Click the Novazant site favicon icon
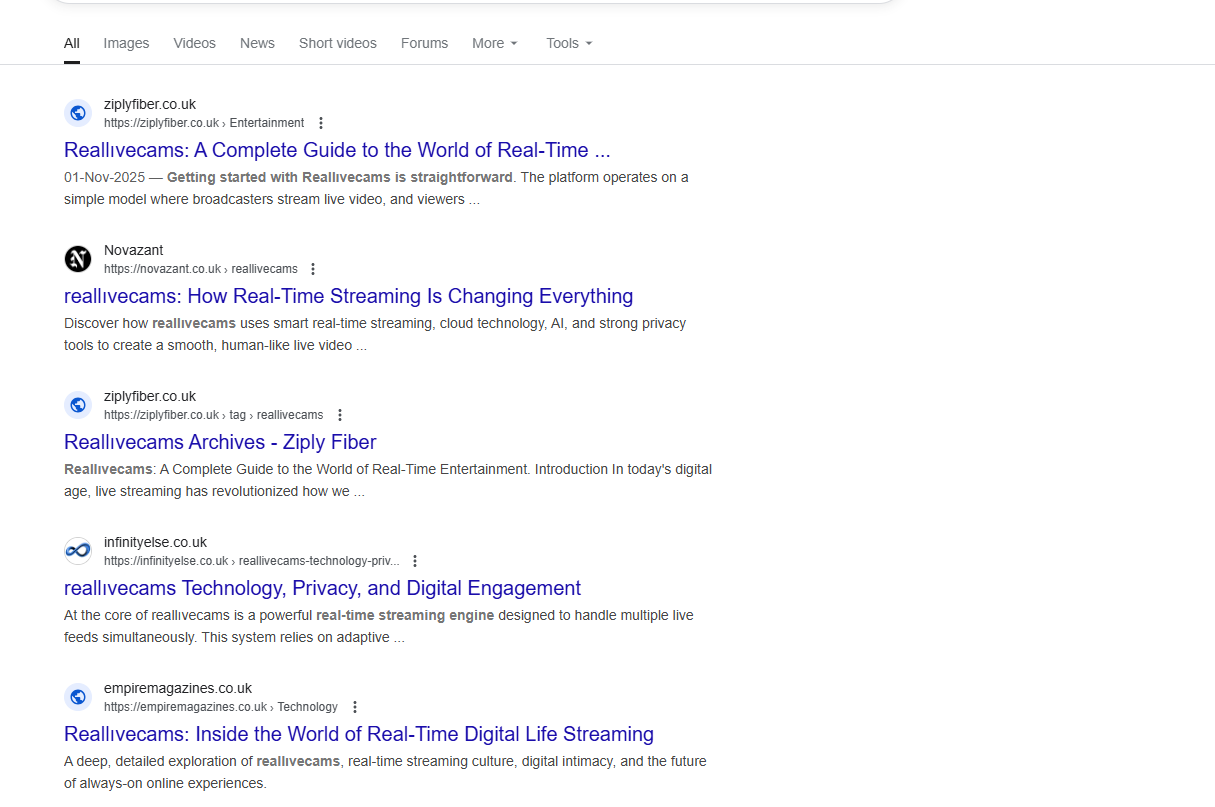Screen dimensions: 1215x807 78,259
